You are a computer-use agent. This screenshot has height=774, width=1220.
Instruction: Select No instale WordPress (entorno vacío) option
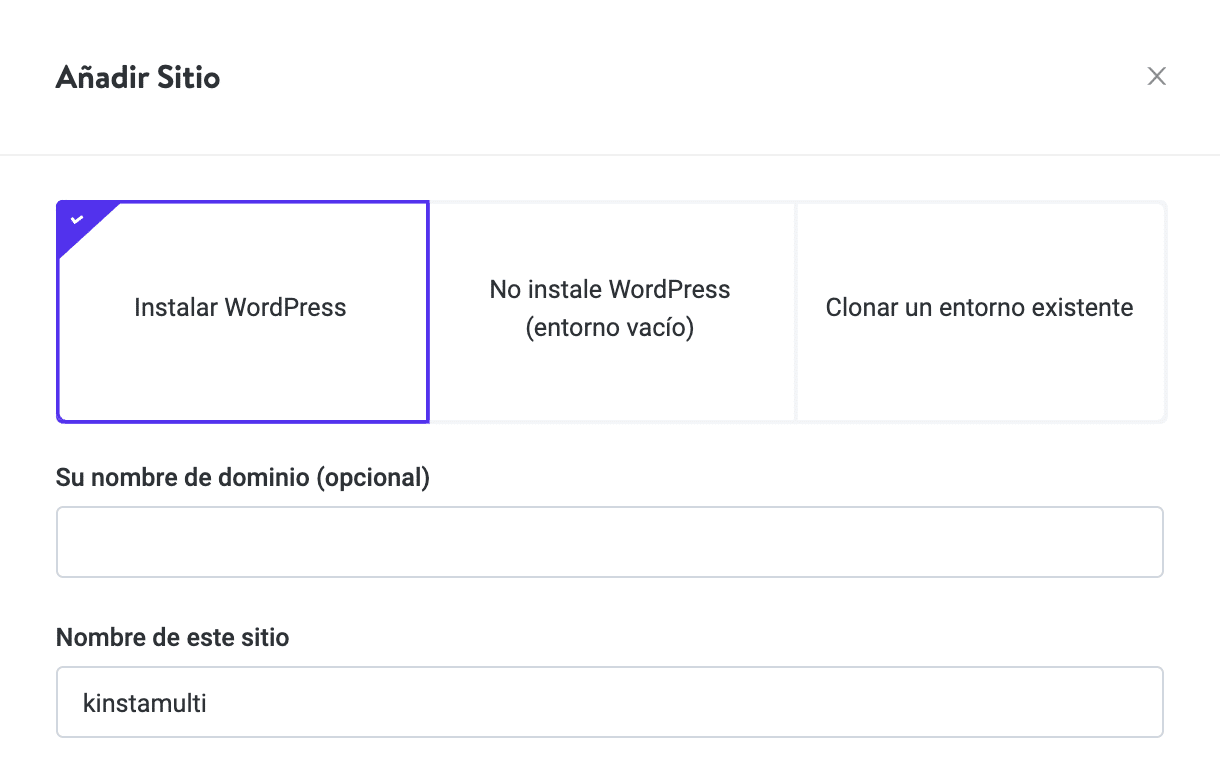(x=609, y=308)
